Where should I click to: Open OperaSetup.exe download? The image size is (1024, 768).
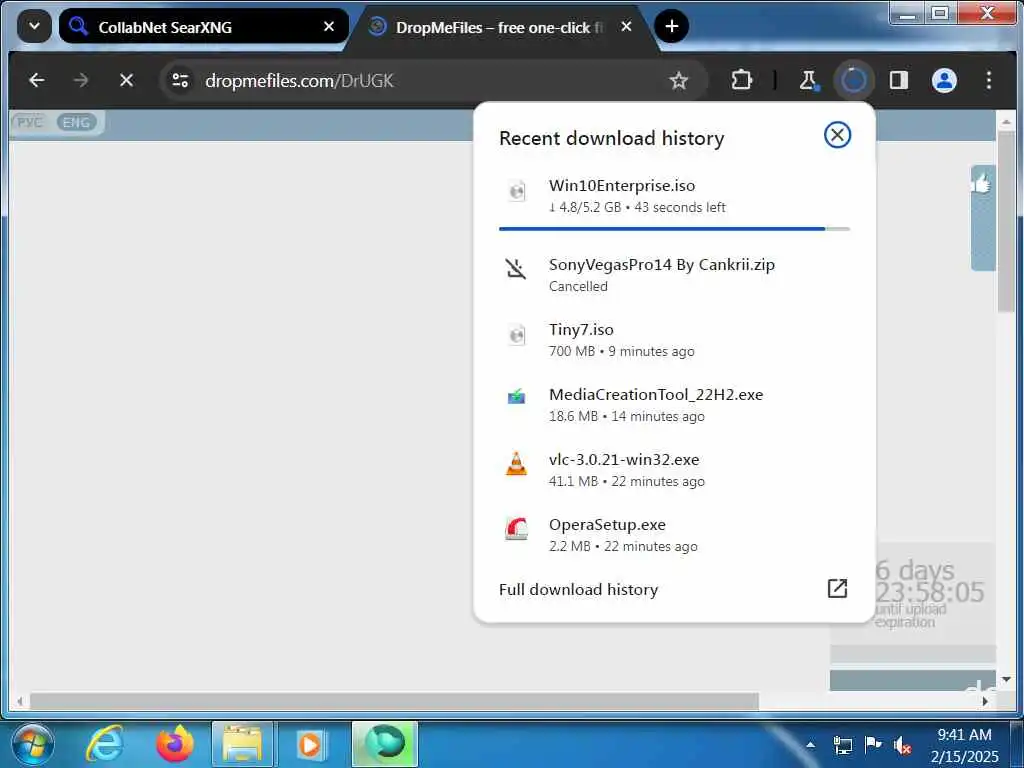tap(674, 535)
